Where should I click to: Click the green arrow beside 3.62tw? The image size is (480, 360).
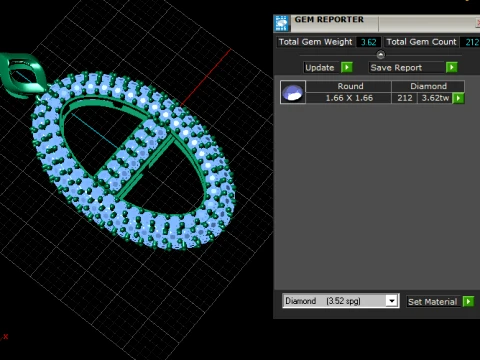coord(458,98)
